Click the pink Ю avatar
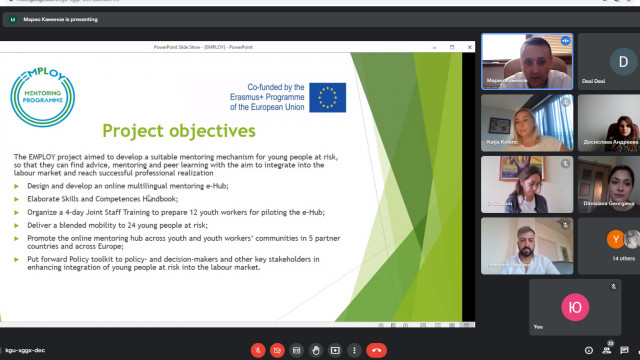This screenshot has width=640, height=360. click(x=575, y=307)
